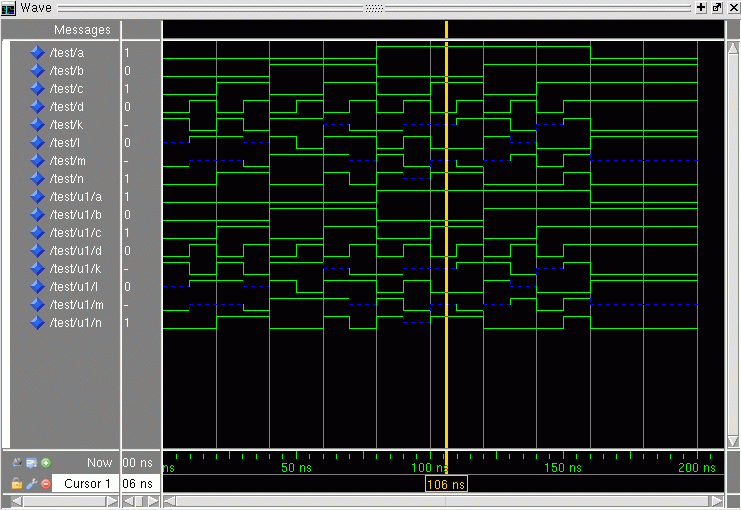Screen dimensions: 741x510
Task: Close the Wave window
Action: [x=733, y=8]
